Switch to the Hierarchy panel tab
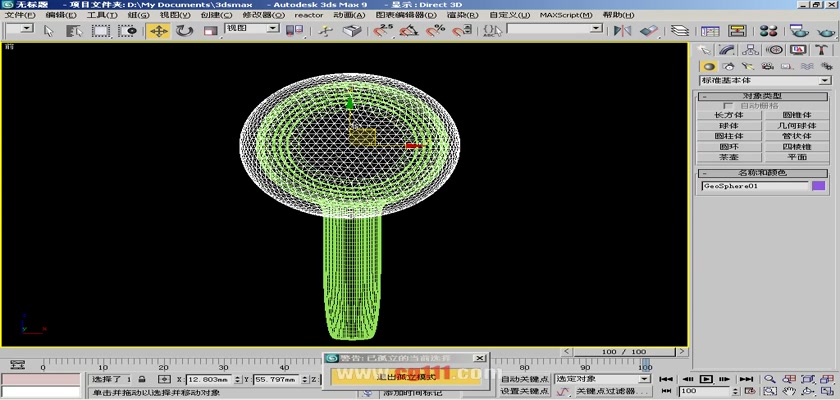840x400 pixels. tap(750, 50)
